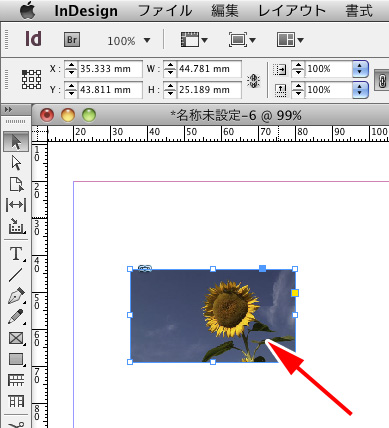
Task: Click the reference point locator grid
Action: coord(31,79)
